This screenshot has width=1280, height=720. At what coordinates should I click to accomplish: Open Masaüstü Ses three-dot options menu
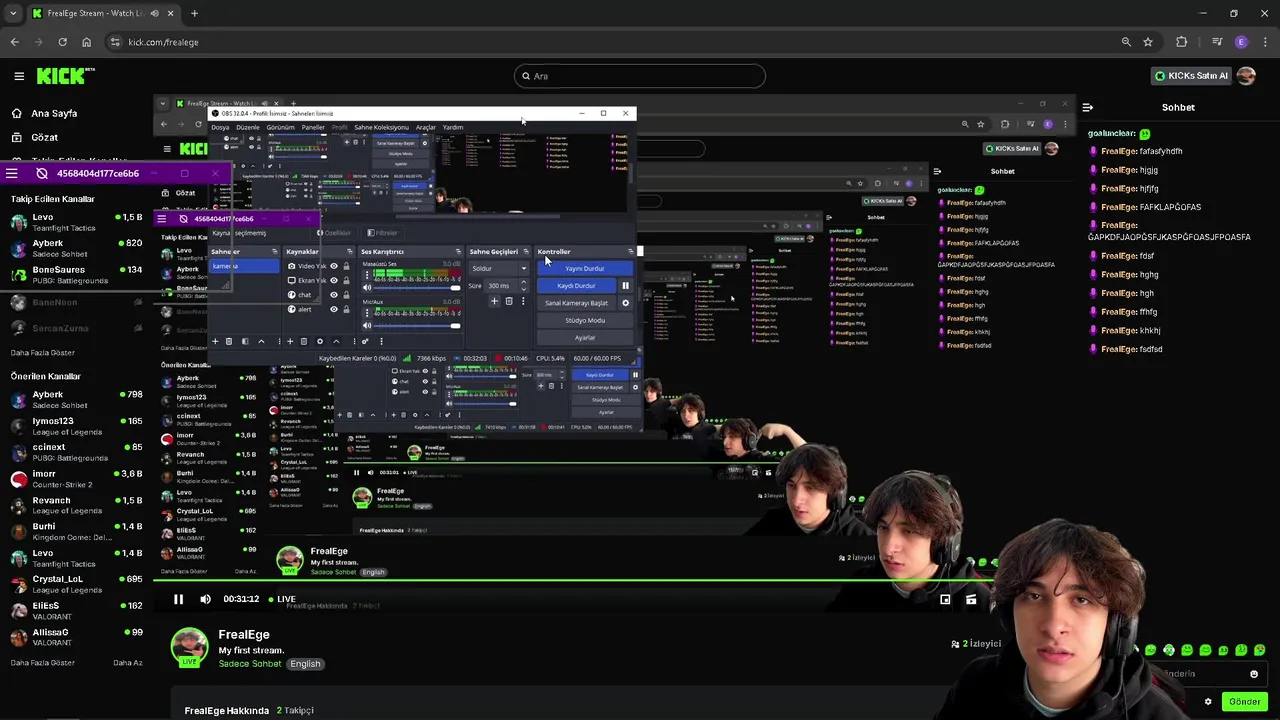(x=367, y=274)
